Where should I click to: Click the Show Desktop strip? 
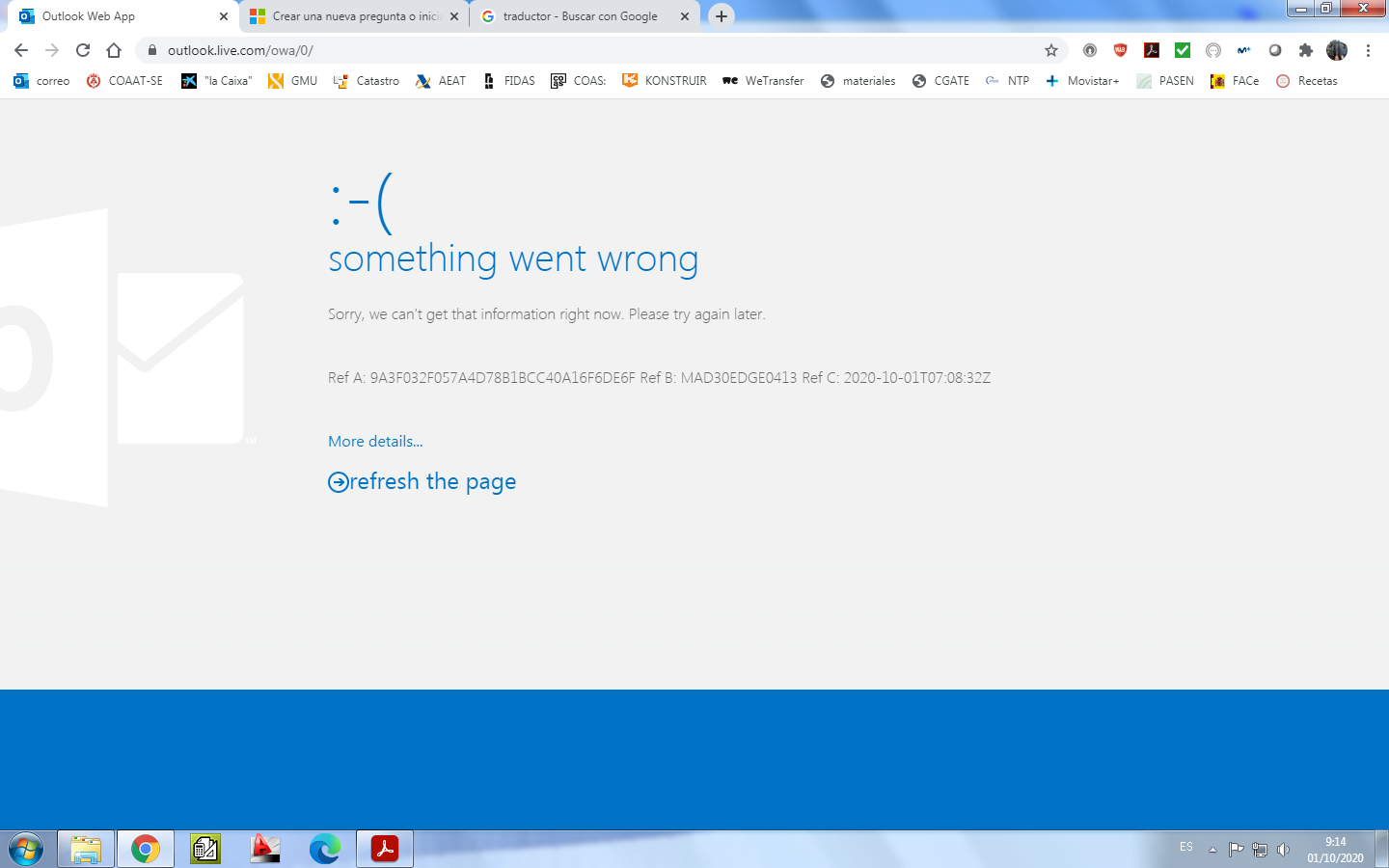pyautogui.click(x=1382, y=849)
